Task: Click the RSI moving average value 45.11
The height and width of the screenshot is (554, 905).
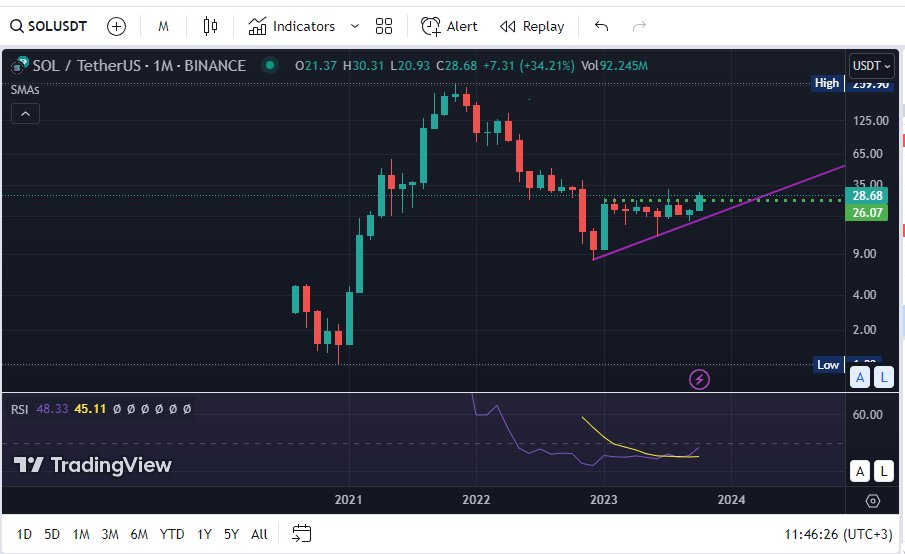Action: pyautogui.click(x=90, y=409)
